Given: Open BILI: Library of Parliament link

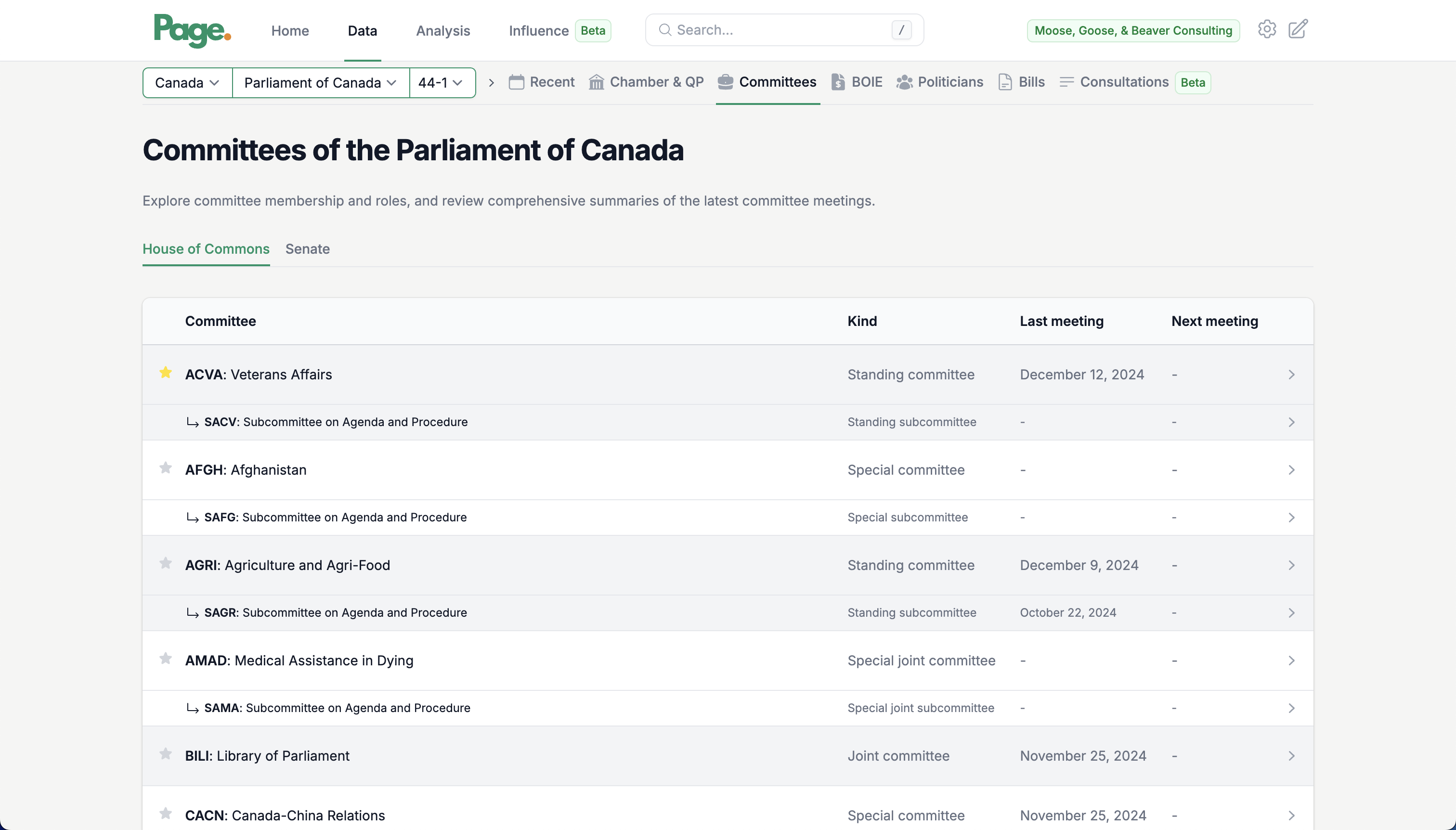Looking at the screenshot, I should 267,756.
